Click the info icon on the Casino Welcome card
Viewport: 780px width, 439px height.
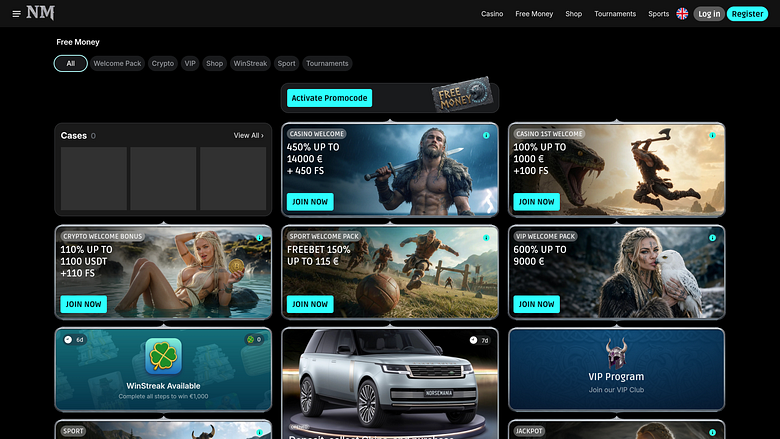point(486,135)
